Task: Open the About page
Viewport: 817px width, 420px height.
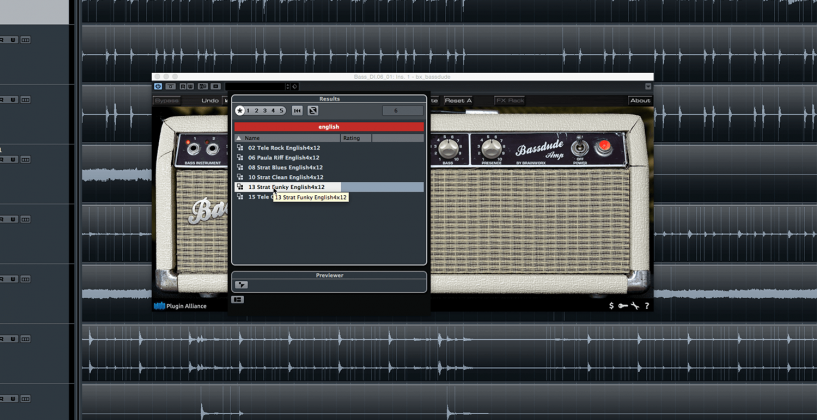Action: (640, 101)
